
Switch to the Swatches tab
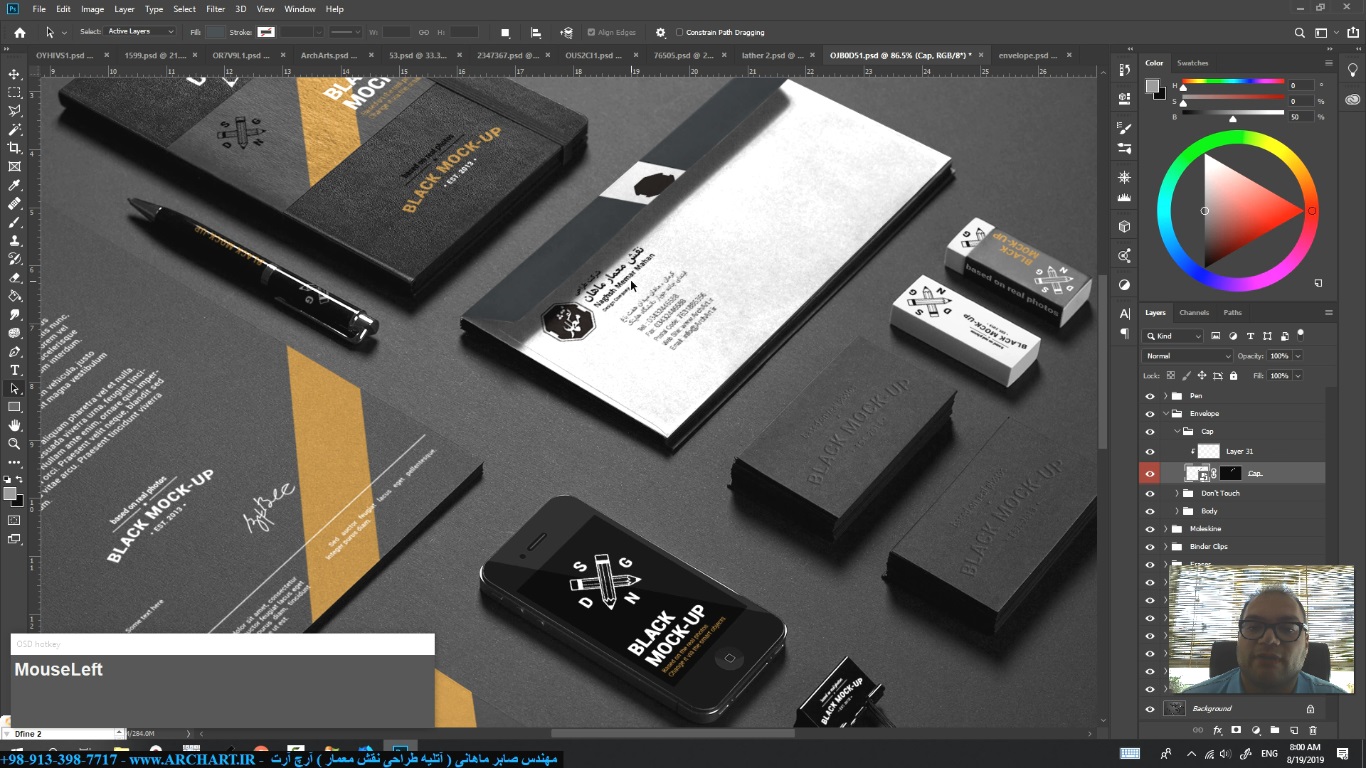[x=1192, y=63]
